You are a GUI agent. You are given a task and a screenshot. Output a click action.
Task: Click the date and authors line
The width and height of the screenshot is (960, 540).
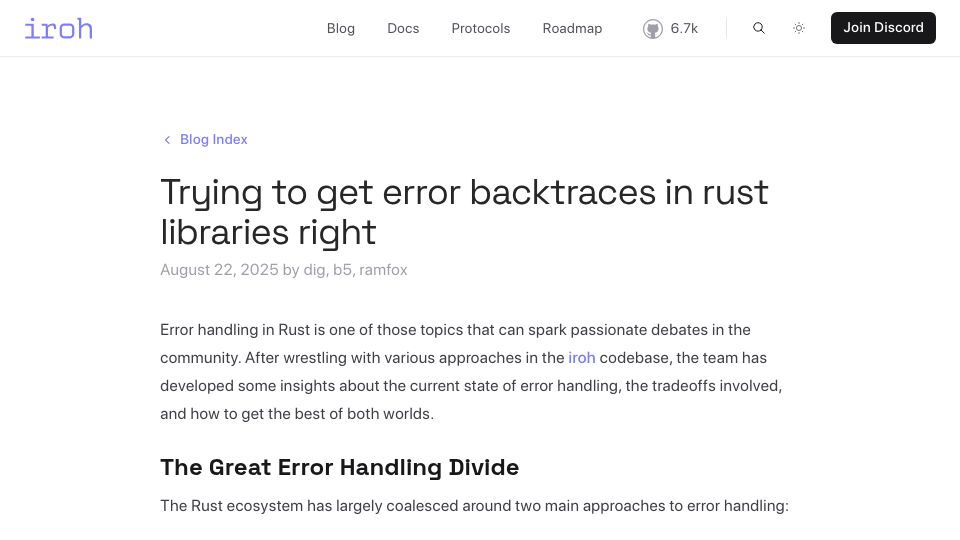click(283, 270)
